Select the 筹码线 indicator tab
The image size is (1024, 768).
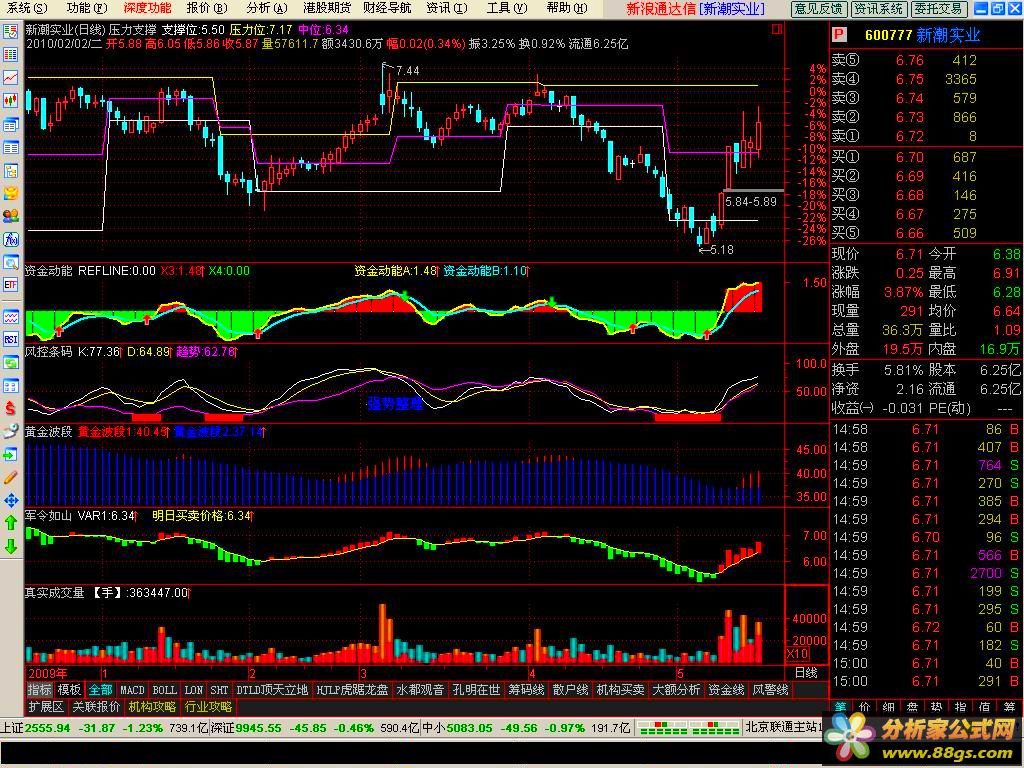(x=526, y=690)
